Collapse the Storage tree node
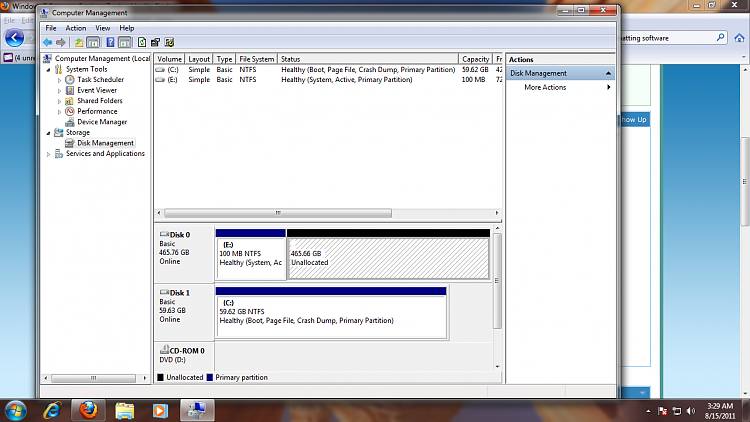Screen dimensions: 750x422 (48, 133)
